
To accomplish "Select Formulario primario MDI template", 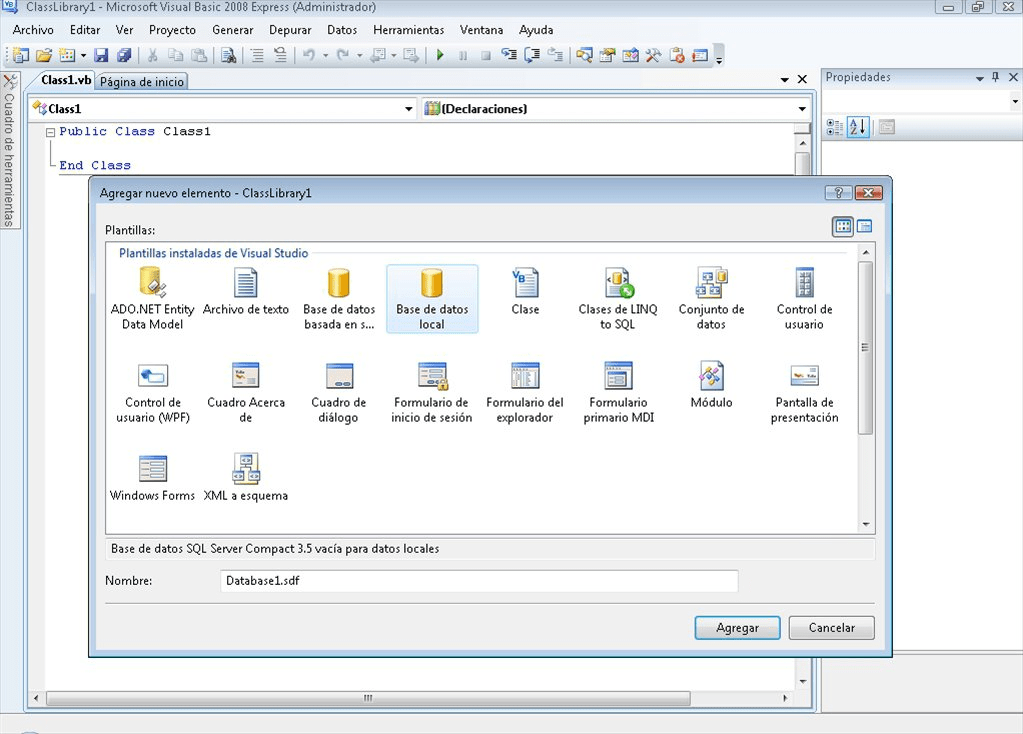I will pyautogui.click(x=618, y=392).
